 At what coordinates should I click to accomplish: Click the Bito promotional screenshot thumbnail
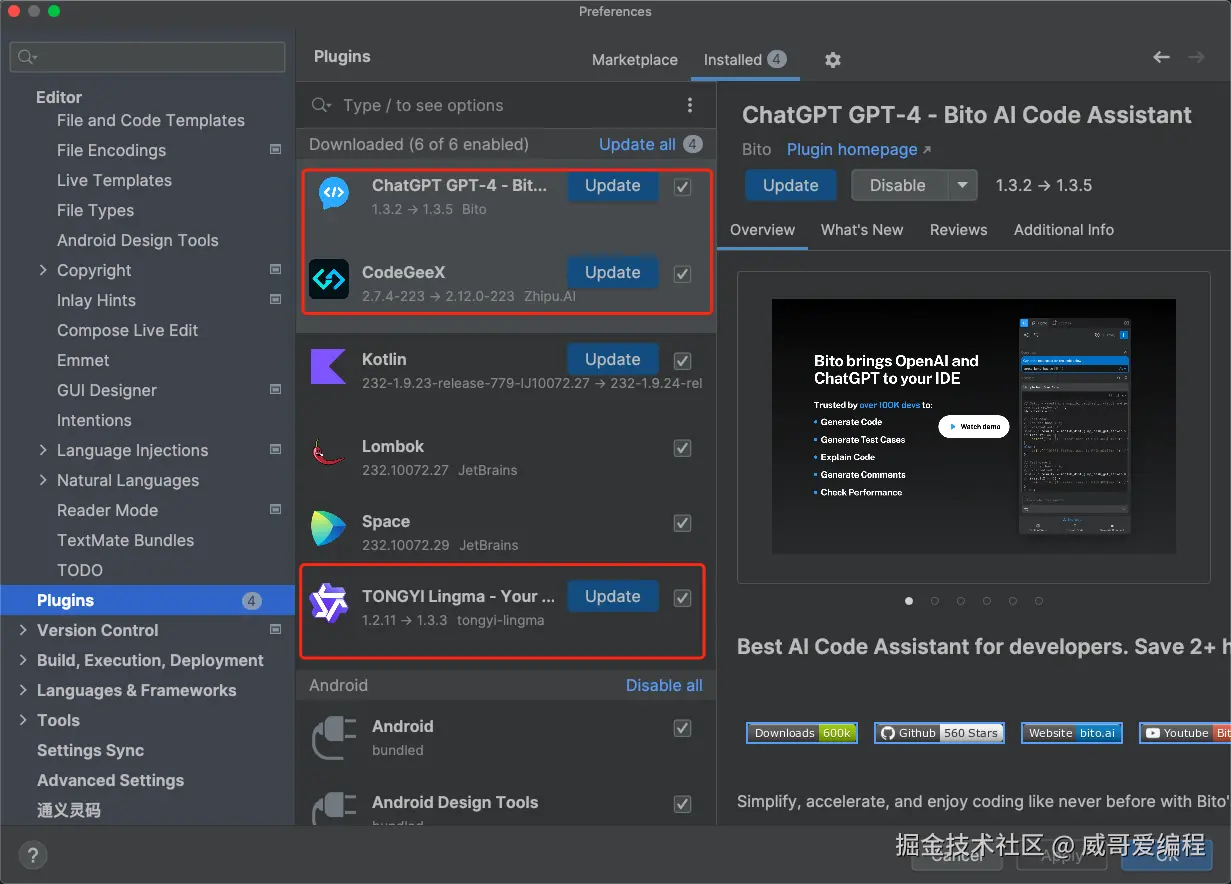tap(973, 426)
